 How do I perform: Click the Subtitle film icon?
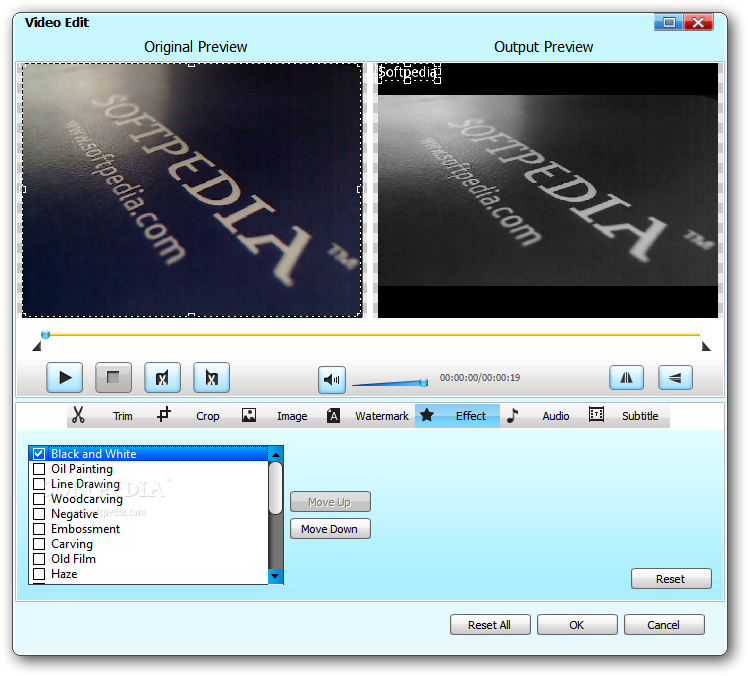click(596, 414)
